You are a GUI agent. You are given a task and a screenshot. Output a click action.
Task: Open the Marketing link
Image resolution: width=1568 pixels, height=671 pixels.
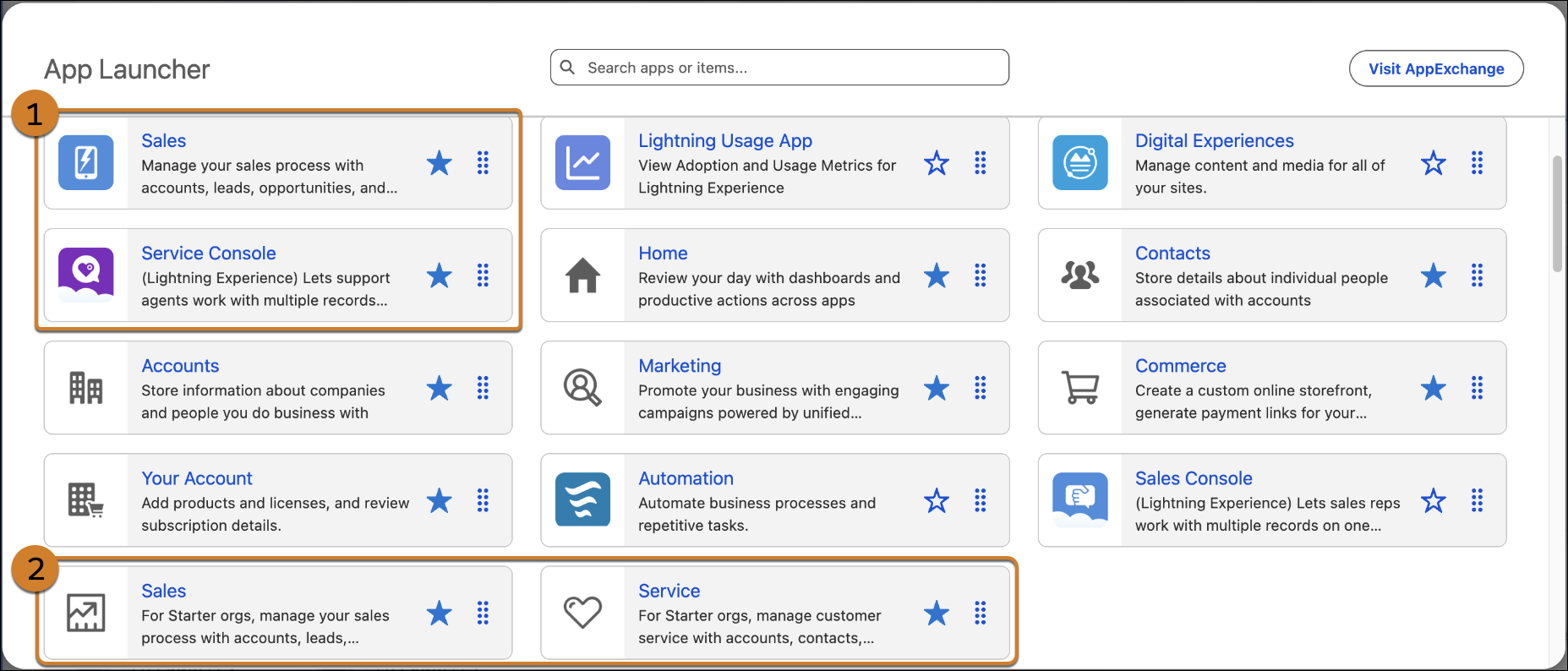pos(680,365)
